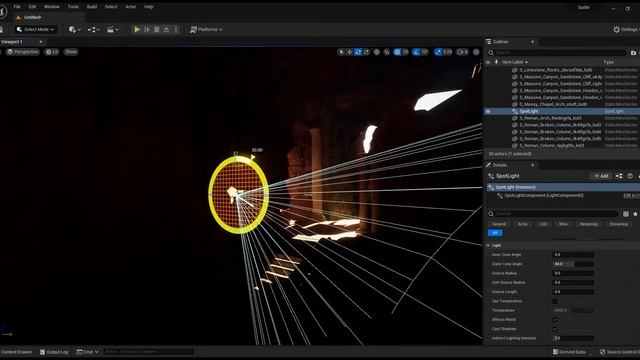Open play options three-dot menu
640x360 pixels.
(x=176, y=29)
